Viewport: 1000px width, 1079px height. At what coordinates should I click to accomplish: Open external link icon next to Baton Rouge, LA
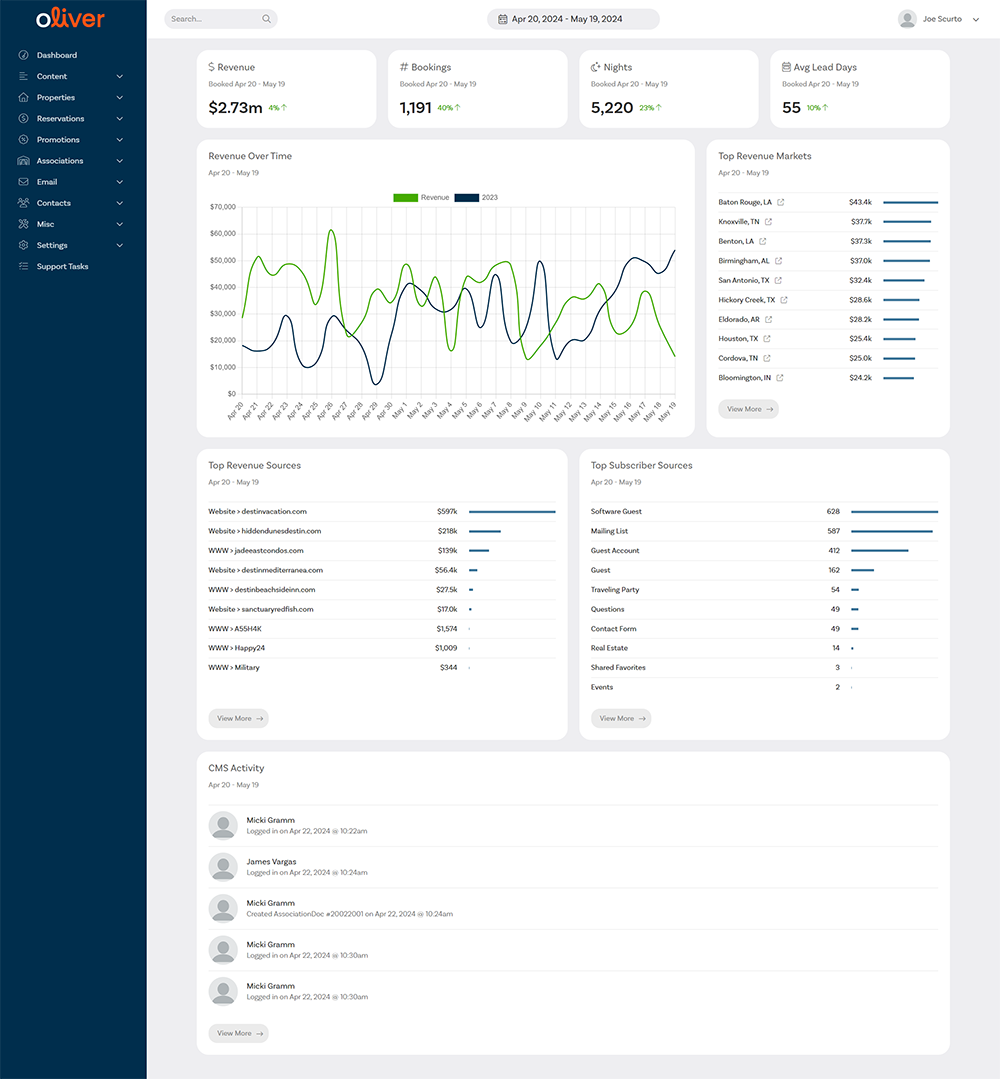[x=781, y=202]
